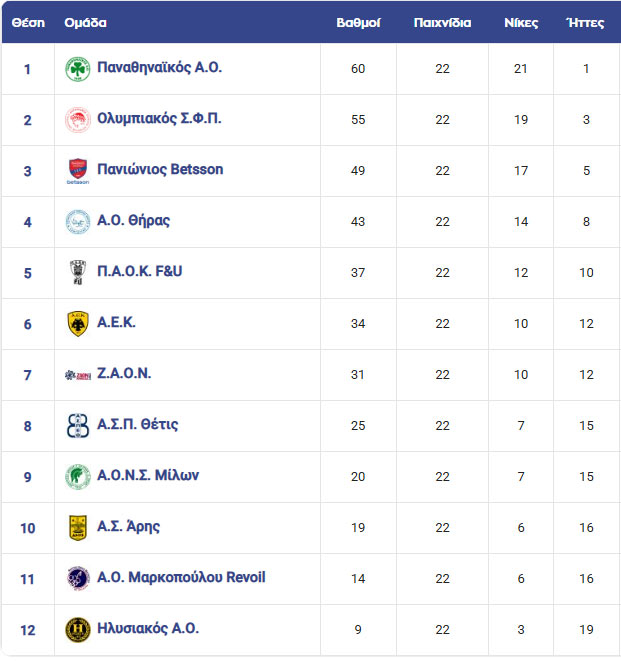621x661 pixels.
Task: Click the Ζ.Α.Ο.Ν. team logo
Action: [78, 375]
